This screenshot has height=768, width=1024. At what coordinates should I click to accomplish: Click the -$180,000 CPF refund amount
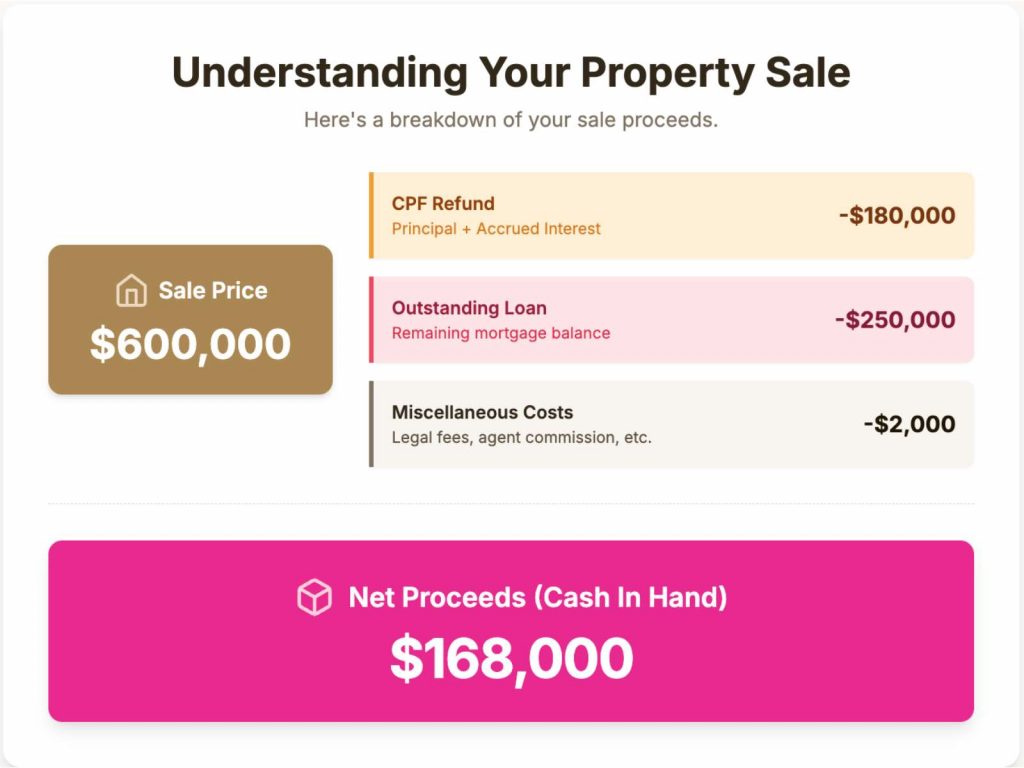(896, 216)
